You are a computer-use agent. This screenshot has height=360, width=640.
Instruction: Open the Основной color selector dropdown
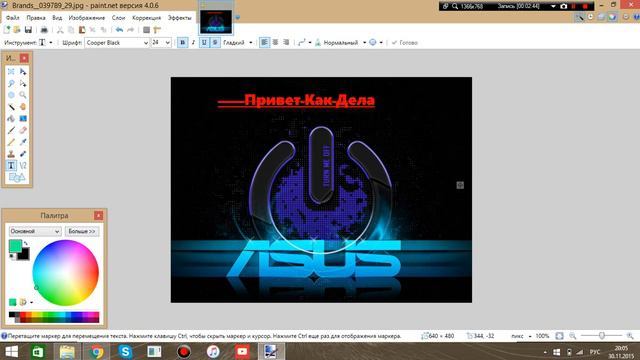tap(35, 231)
